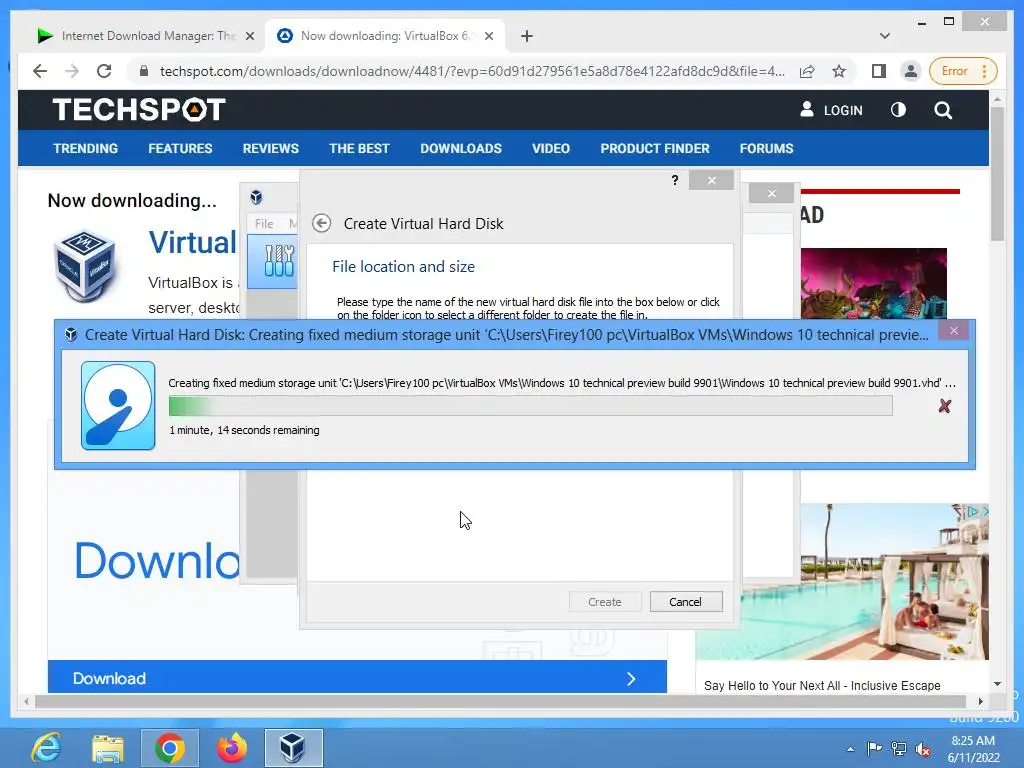Open FORUMS in TechSpot nav

click(x=767, y=148)
